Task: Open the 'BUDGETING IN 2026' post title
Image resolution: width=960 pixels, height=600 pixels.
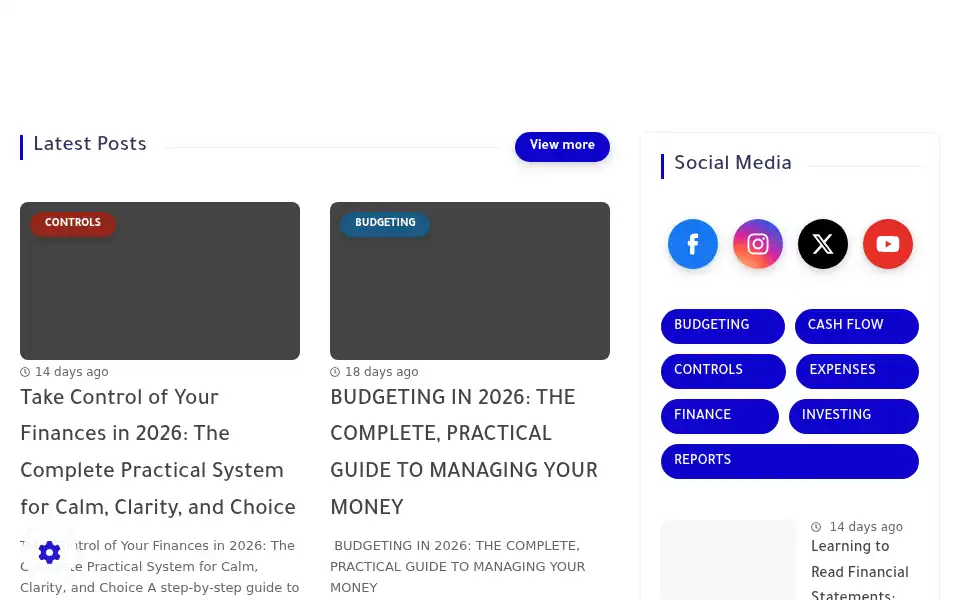Action: [464, 452]
